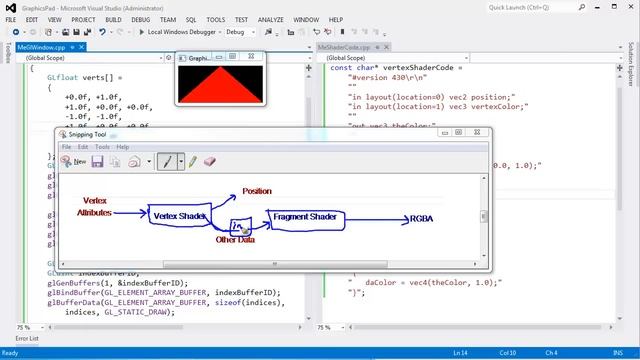640x360 pixels.
Task: Click New snip button in Snipping Tool
Action: 73,162
